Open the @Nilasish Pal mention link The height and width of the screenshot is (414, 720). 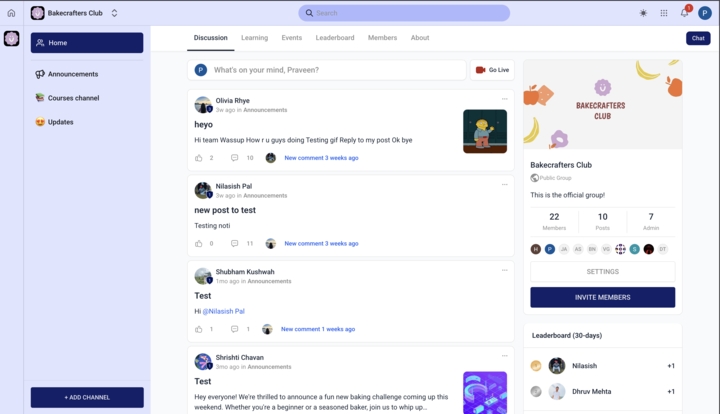click(x=224, y=311)
